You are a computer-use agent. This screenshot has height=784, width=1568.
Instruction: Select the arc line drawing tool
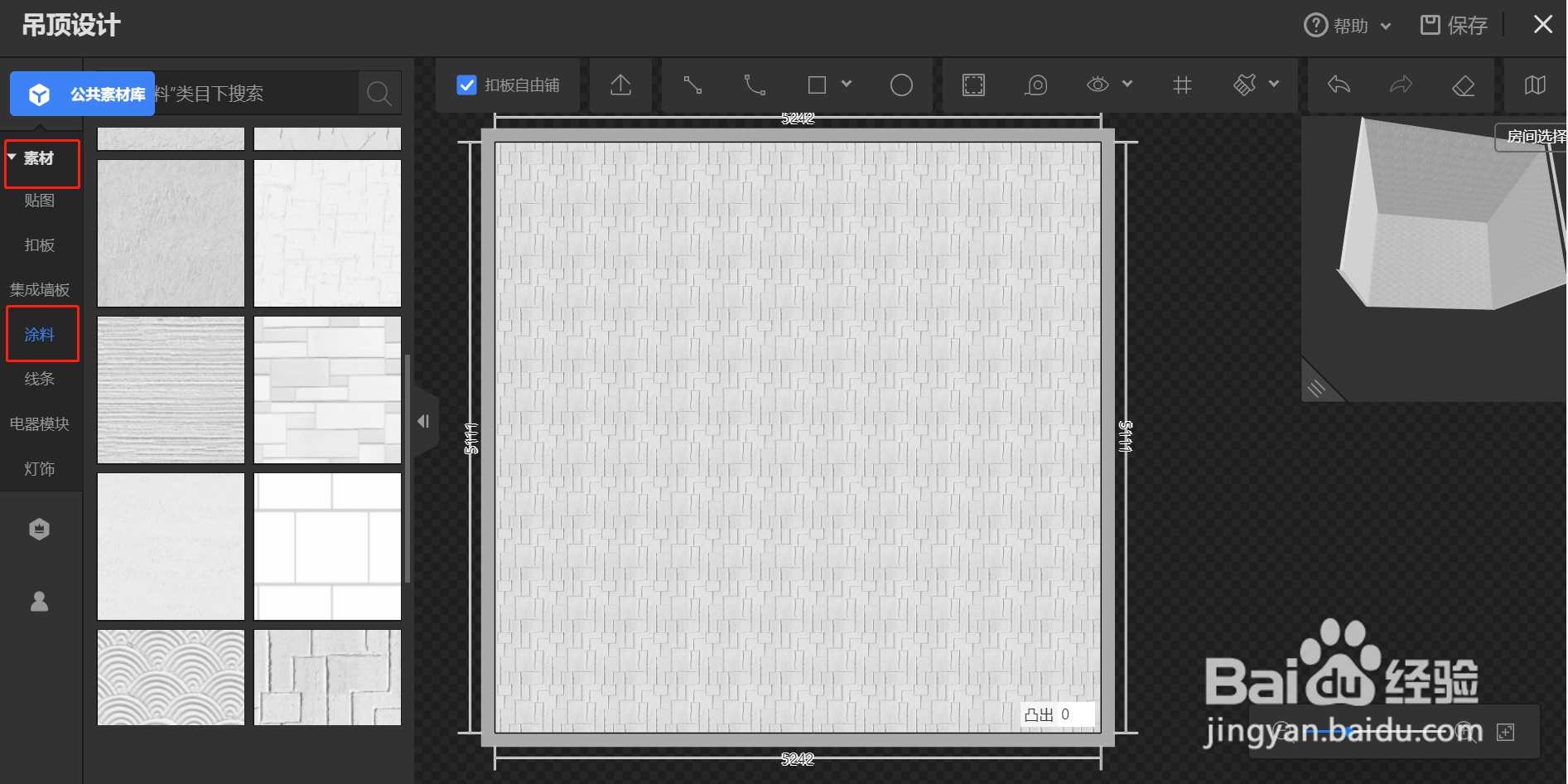(755, 85)
